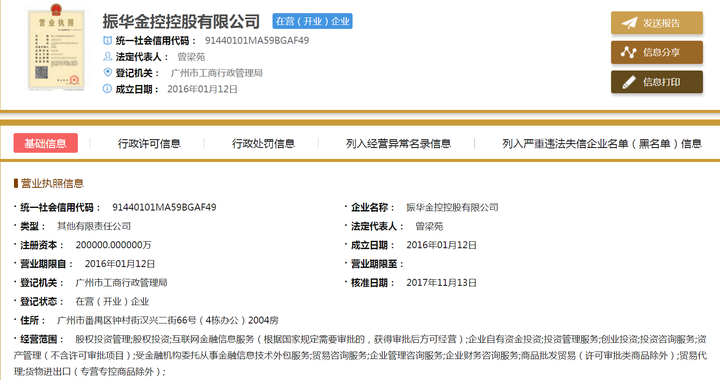Open the 行政处罚信息 tab
The height and width of the screenshot is (380, 720).
click(x=263, y=144)
